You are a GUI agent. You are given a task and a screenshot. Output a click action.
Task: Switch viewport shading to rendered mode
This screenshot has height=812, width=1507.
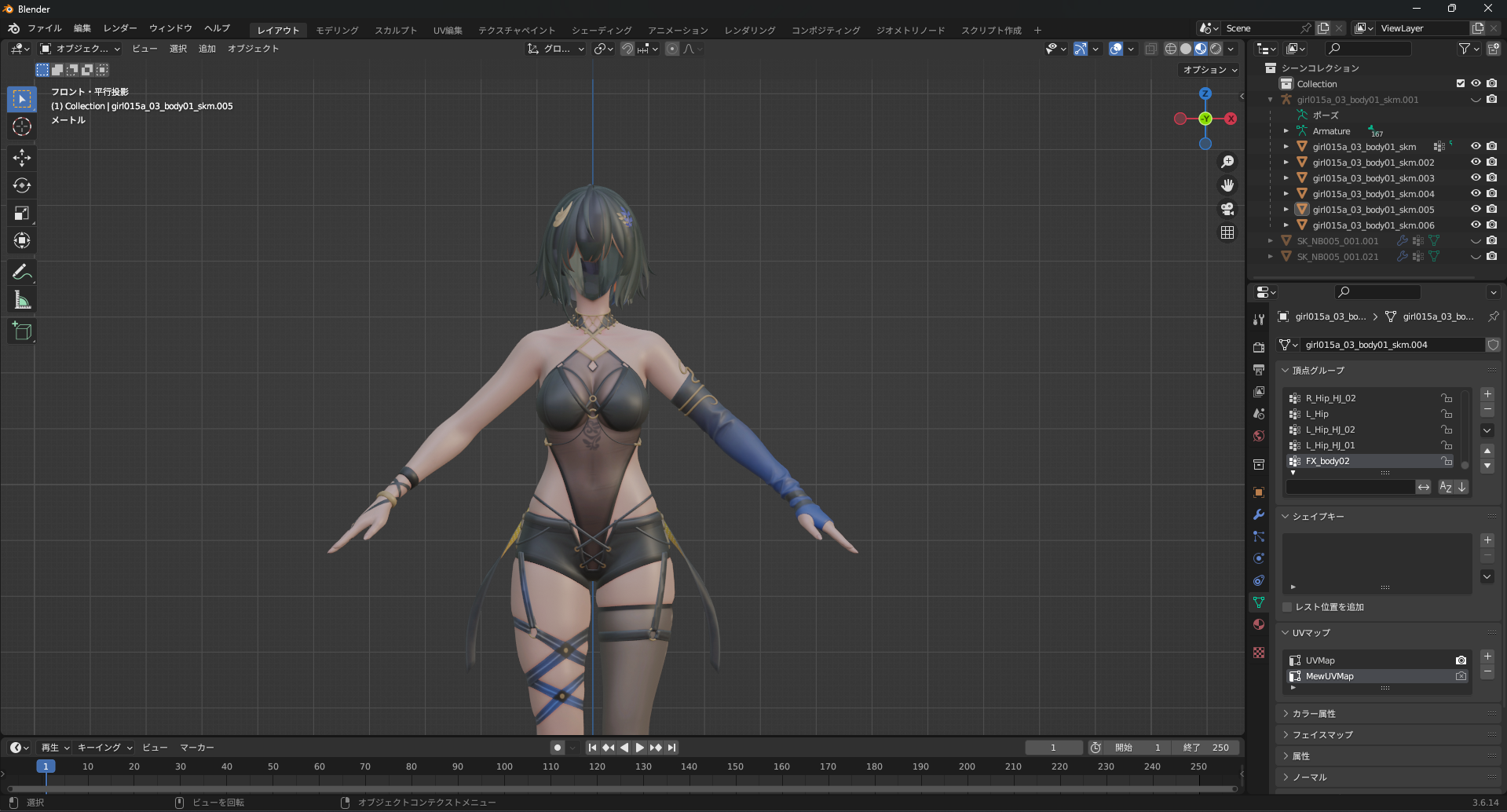click(1216, 49)
